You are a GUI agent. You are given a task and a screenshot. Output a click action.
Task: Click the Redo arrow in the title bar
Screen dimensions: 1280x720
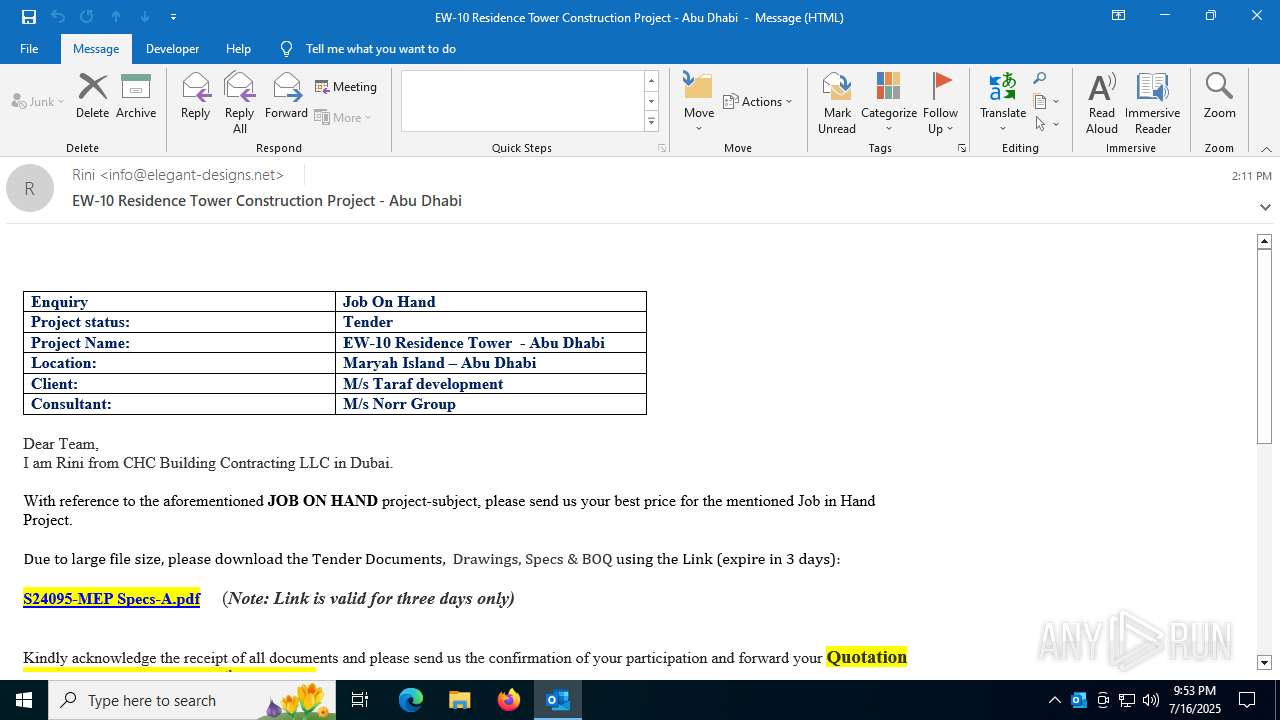coord(87,17)
